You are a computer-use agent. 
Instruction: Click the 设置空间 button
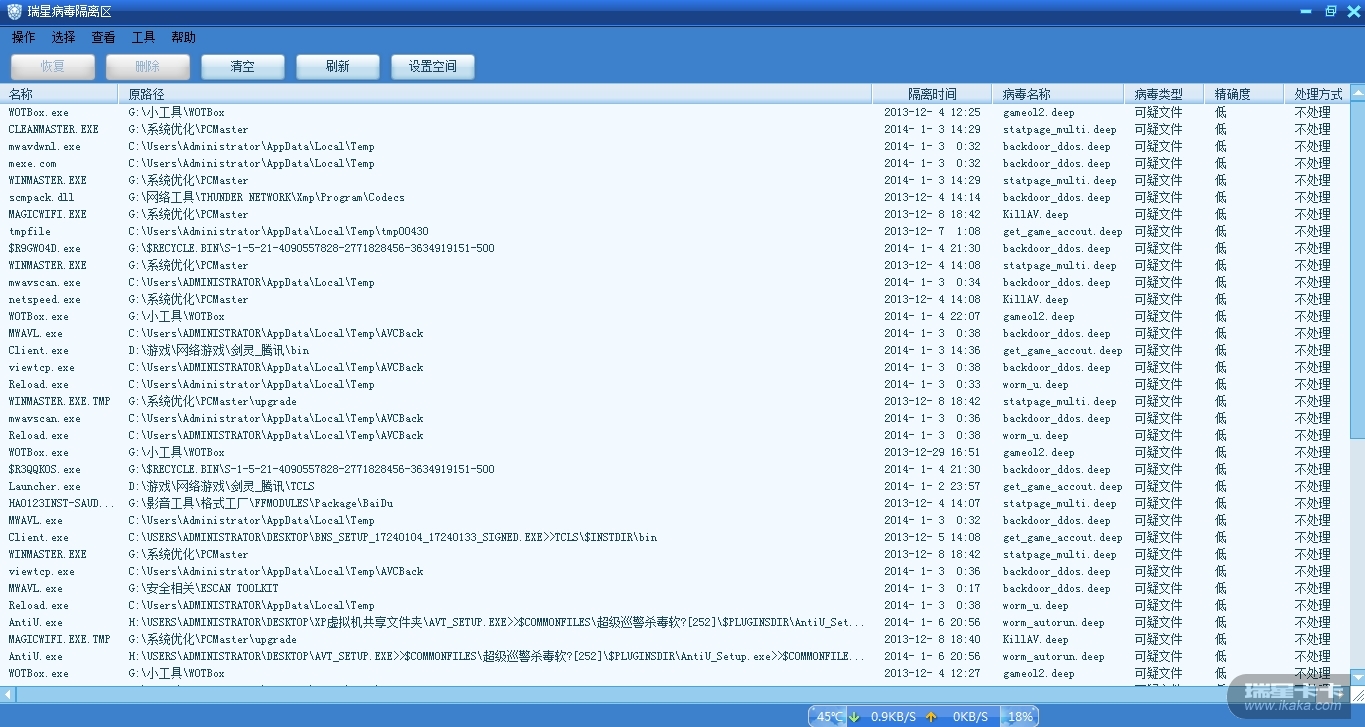point(432,67)
